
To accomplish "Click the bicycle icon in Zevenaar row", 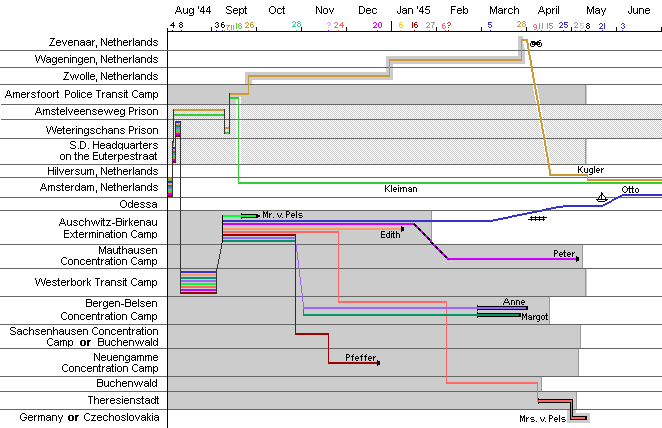I will 536,43.
